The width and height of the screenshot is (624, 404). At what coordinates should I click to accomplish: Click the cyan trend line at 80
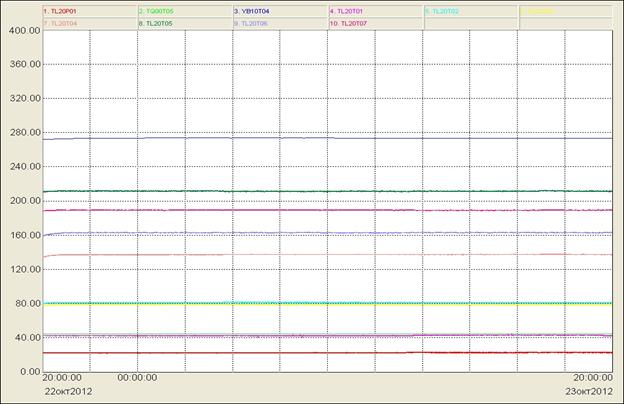coord(328,303)
